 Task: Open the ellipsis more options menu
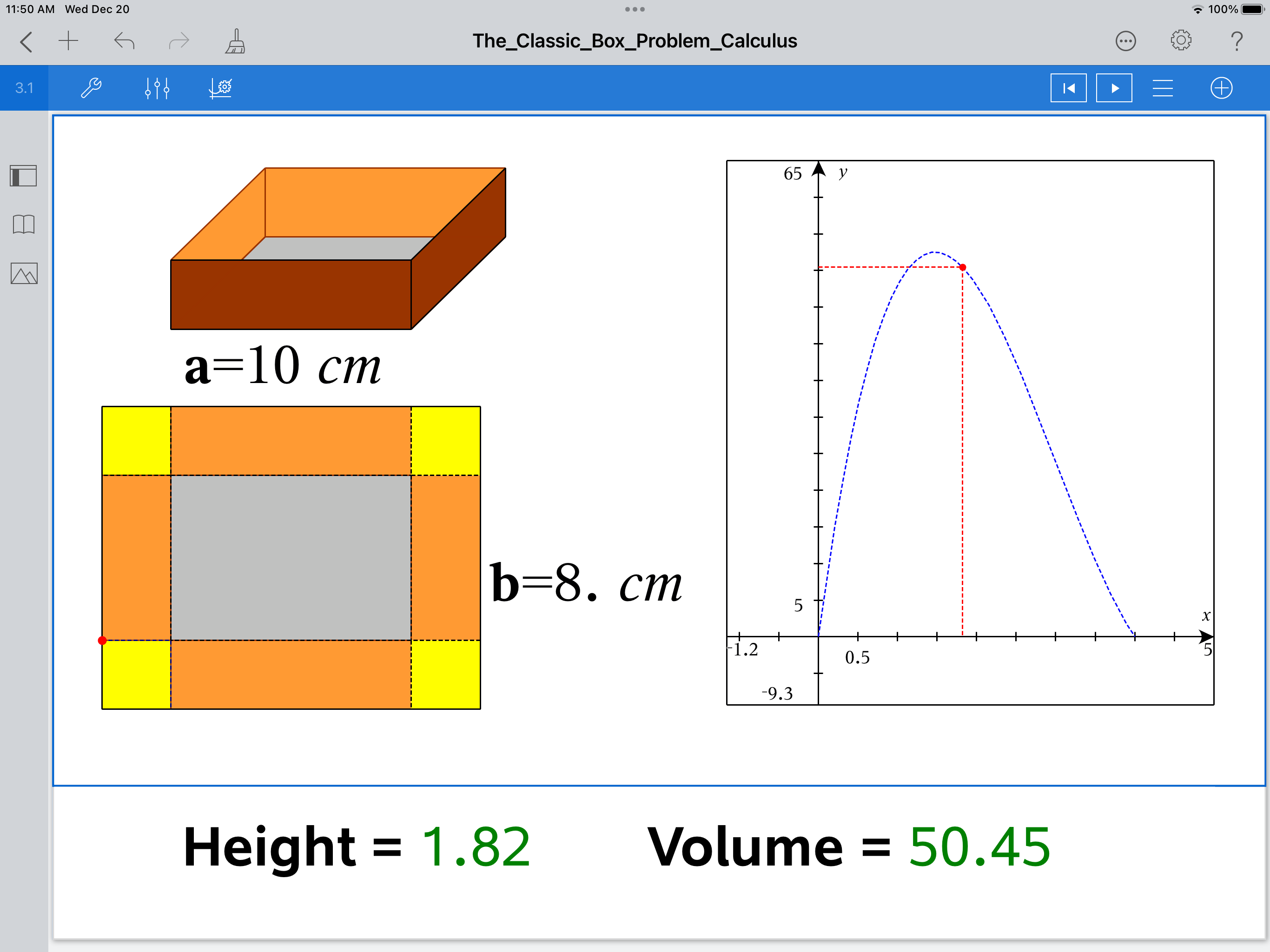point(1125,41)
